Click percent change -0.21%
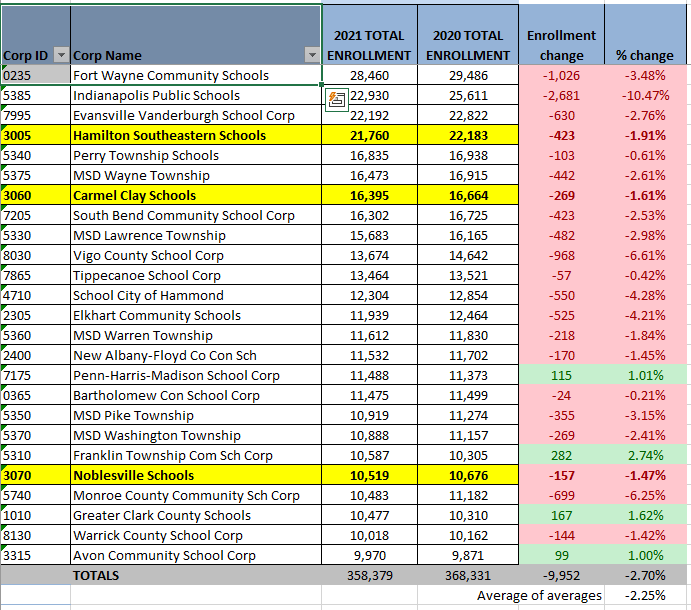The height and width of the screenshot is (610, 691). [645, 395]
